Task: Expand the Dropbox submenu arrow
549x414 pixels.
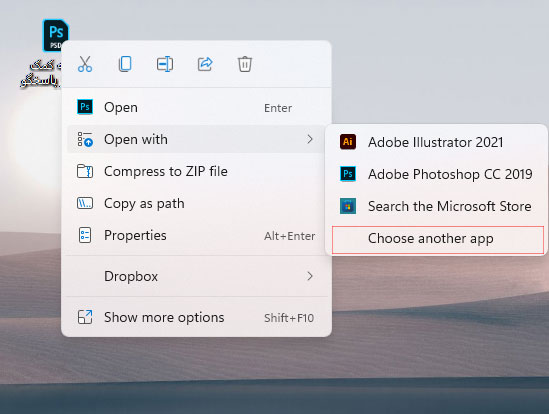Action: pos(310,276)
